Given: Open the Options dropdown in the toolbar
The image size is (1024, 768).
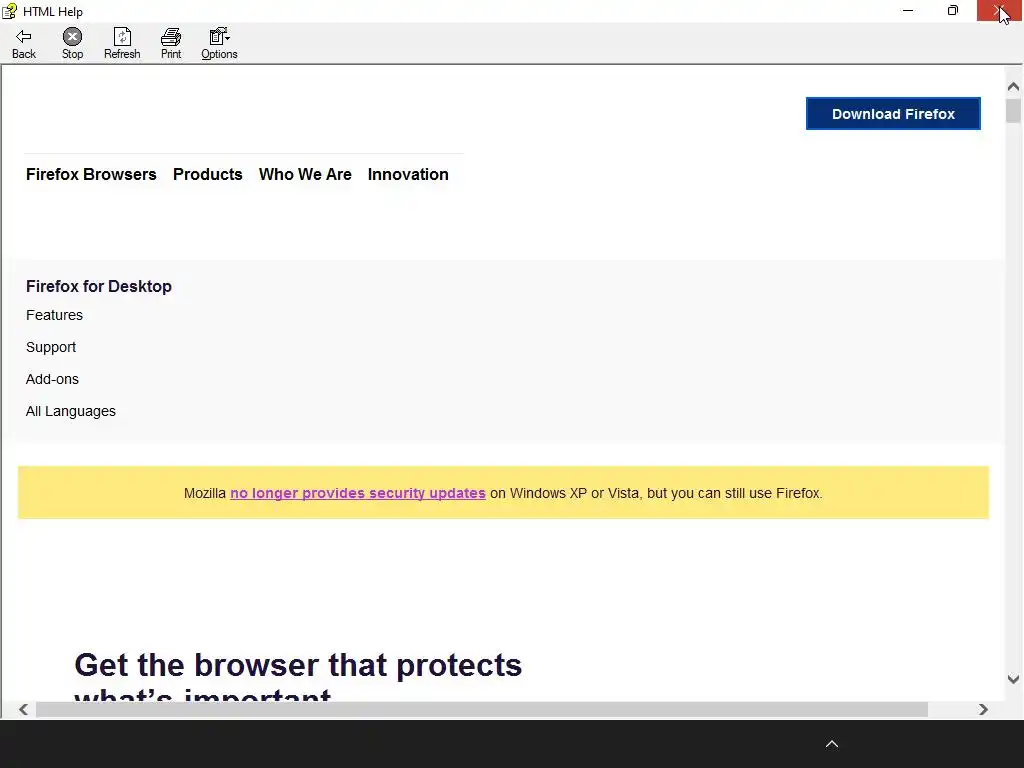Looking at the screenshot, I should [219, 44].
